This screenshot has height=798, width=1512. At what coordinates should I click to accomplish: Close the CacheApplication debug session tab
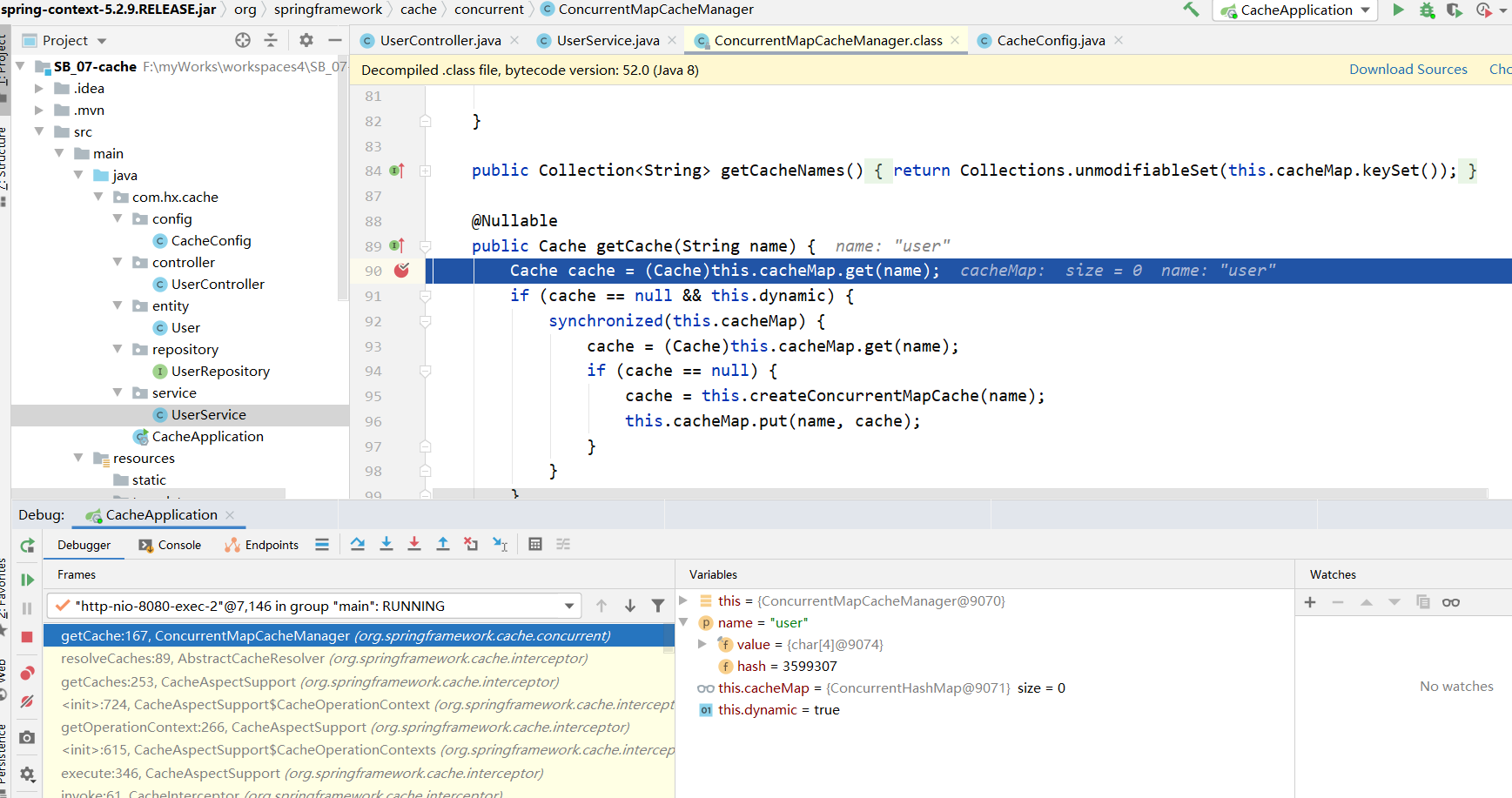pyautogui.click(x=230, y=515)
